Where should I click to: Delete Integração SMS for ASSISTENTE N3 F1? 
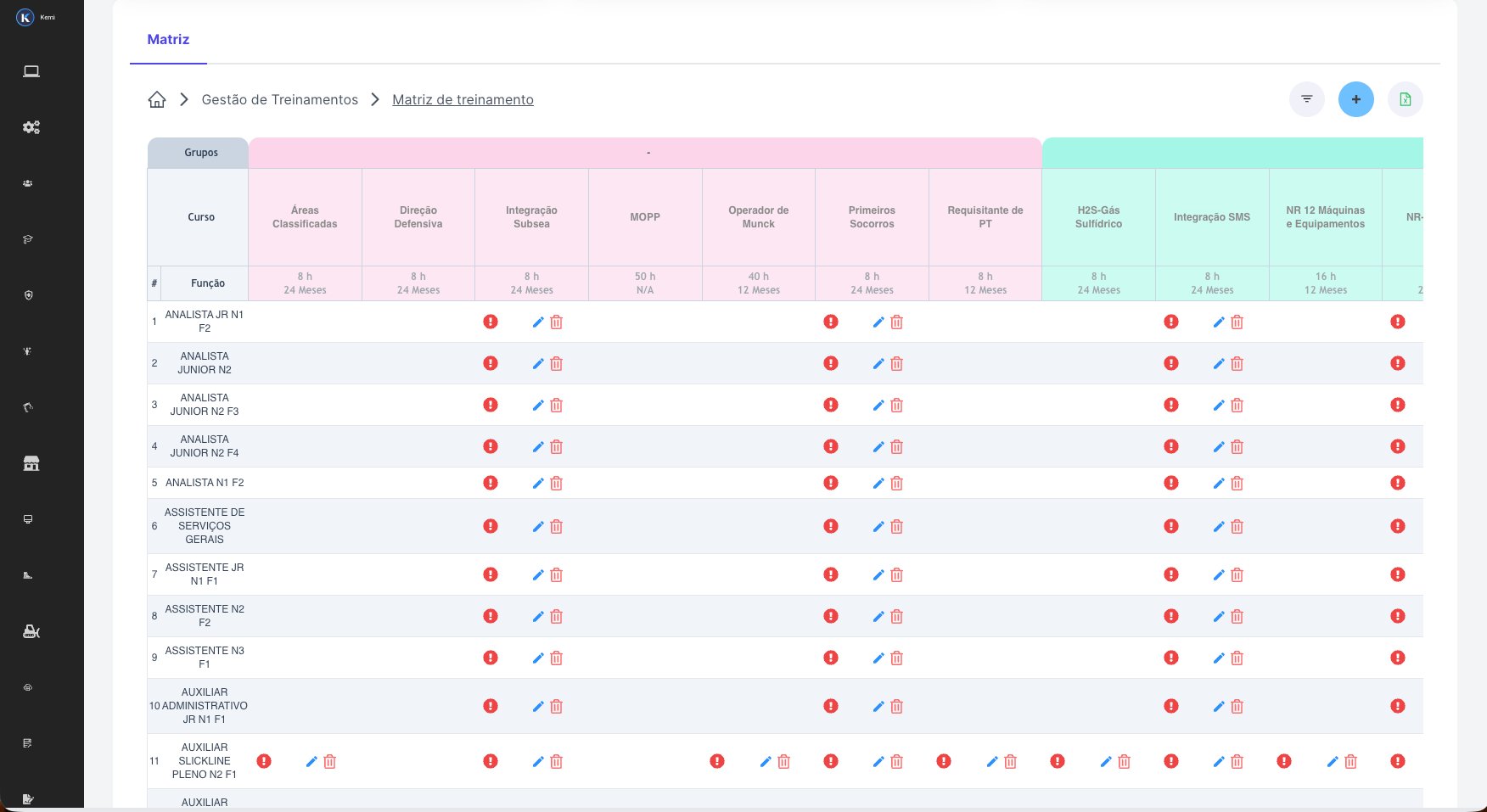tap(1237, 658)
